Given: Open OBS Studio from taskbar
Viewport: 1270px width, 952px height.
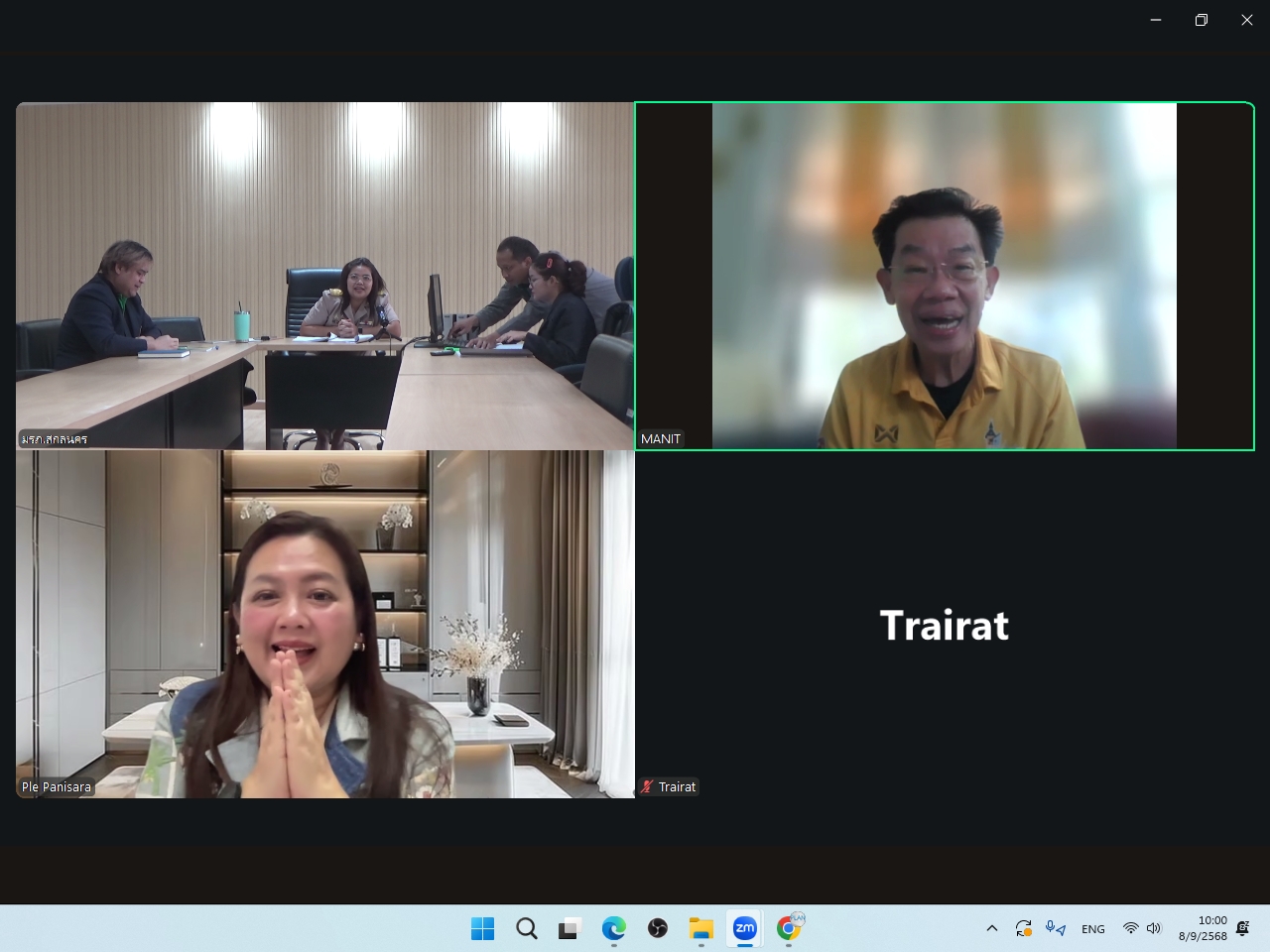Looking at the screenshot, I should tap(657, 928).
